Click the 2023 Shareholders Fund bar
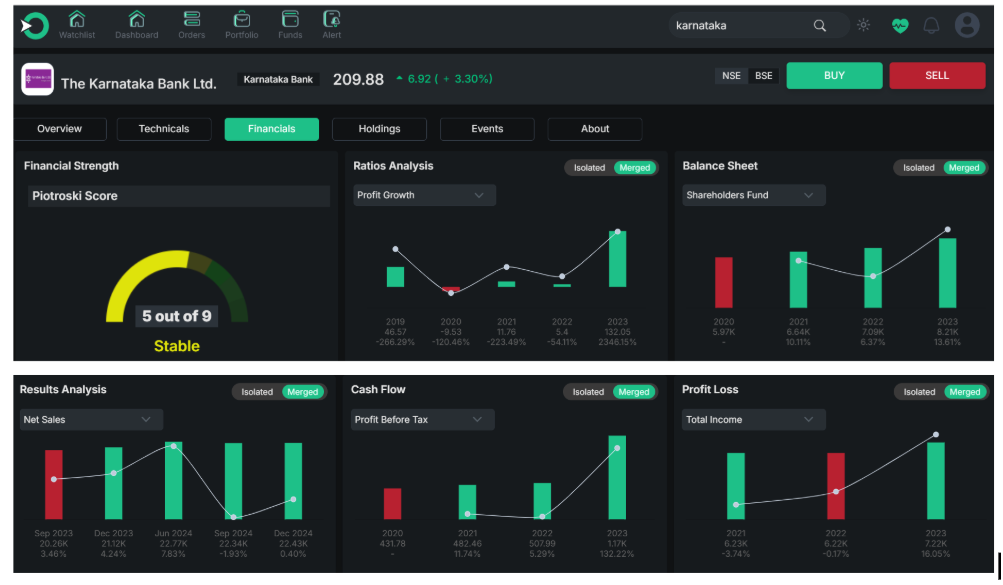1003x585 pixels. 947,273
